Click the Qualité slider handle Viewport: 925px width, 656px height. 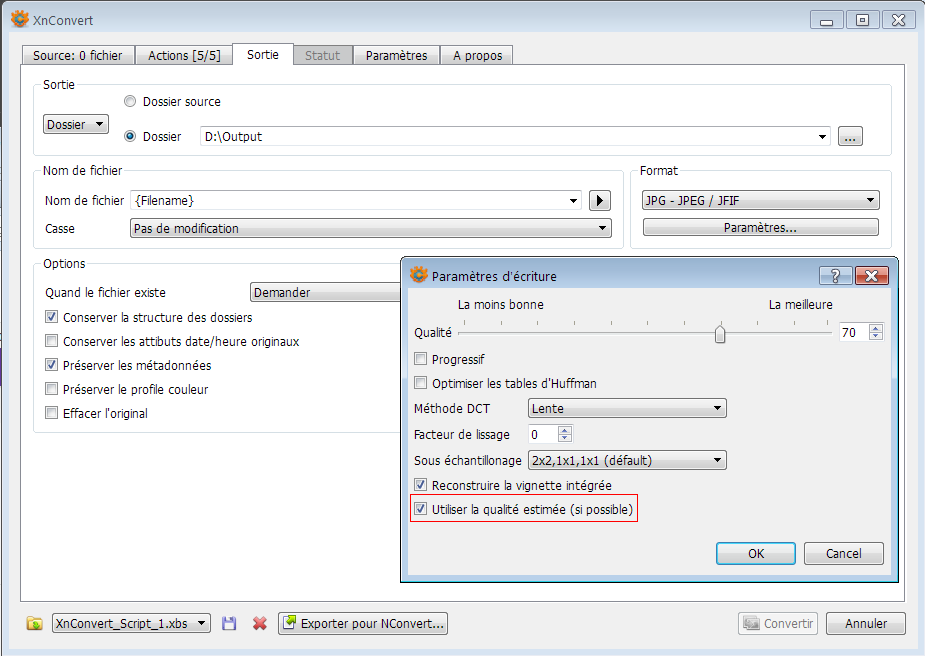pos(720,333)
